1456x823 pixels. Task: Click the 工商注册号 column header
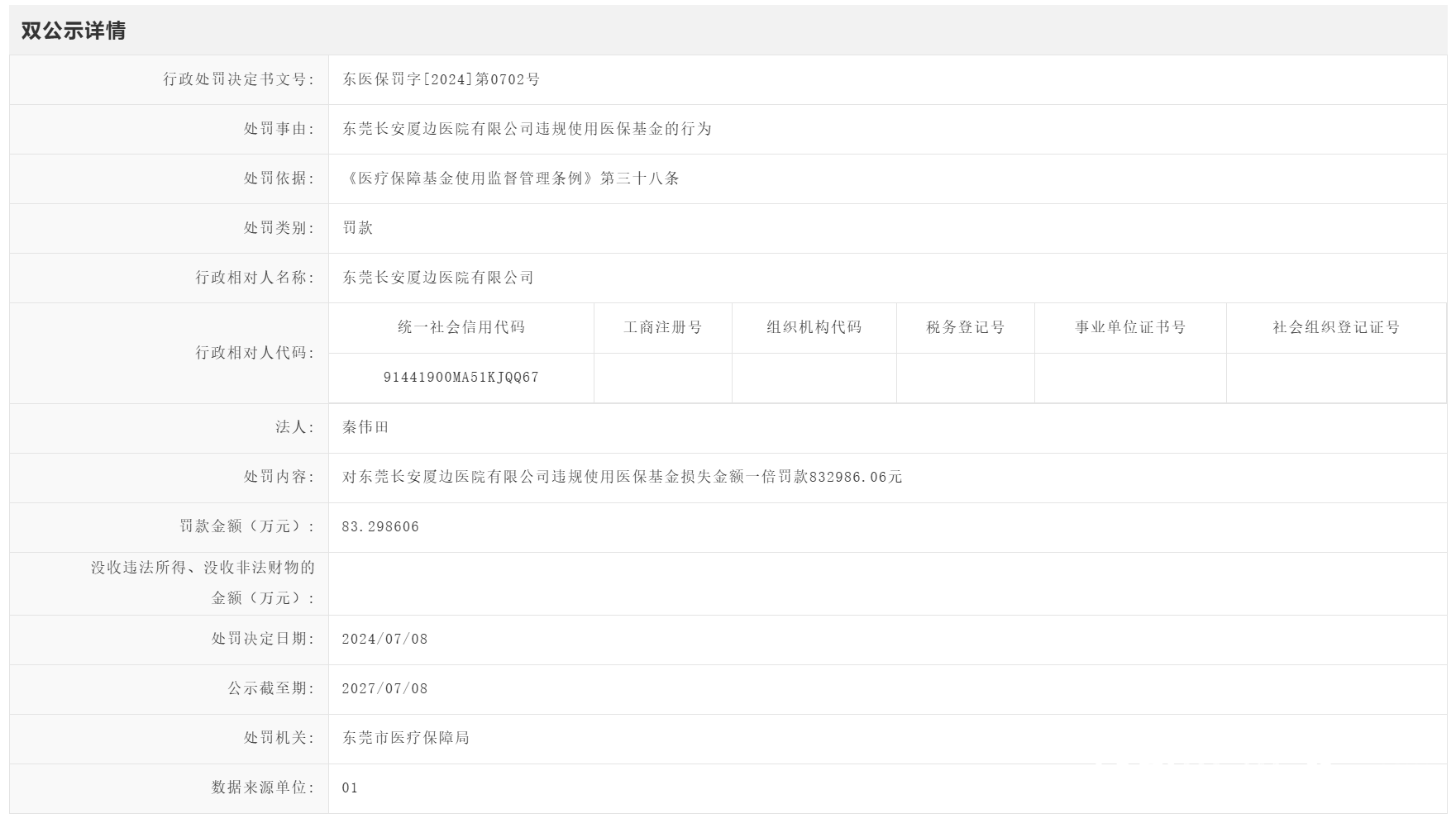tap(663, 327)
